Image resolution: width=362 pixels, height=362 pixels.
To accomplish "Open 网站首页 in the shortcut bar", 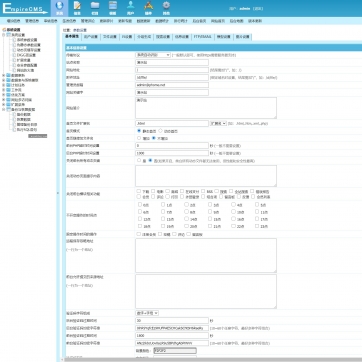I will click(218, 21).
